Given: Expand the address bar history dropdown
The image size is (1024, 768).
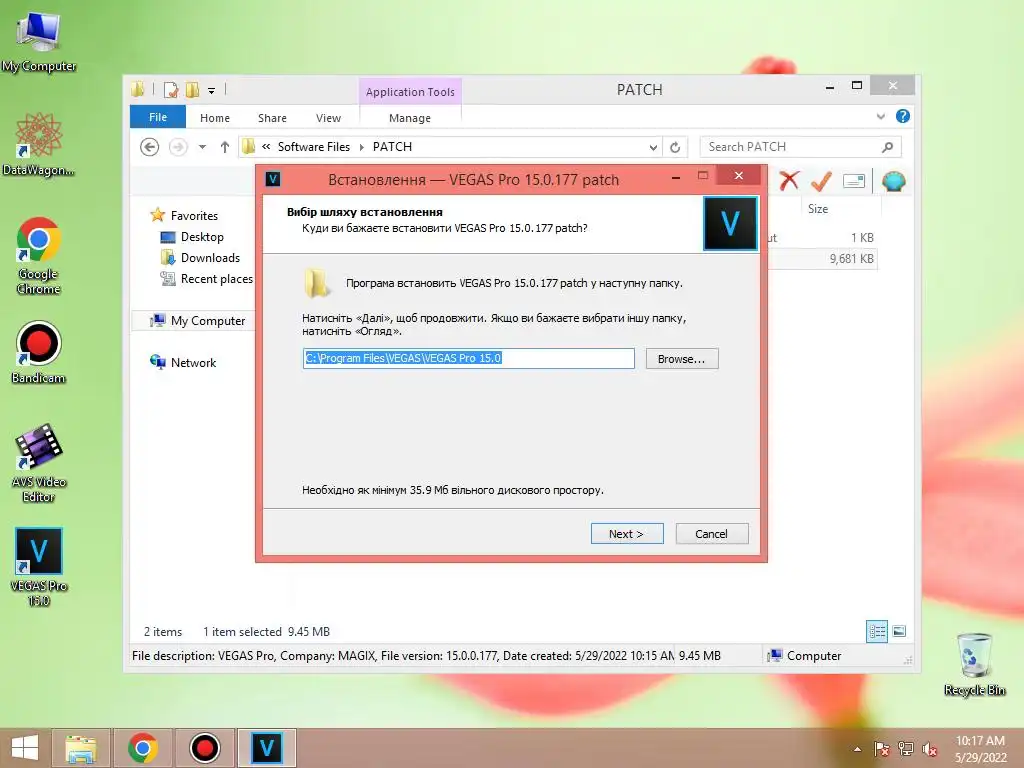Looking at the screenshot, I should [x=653, y=147].
